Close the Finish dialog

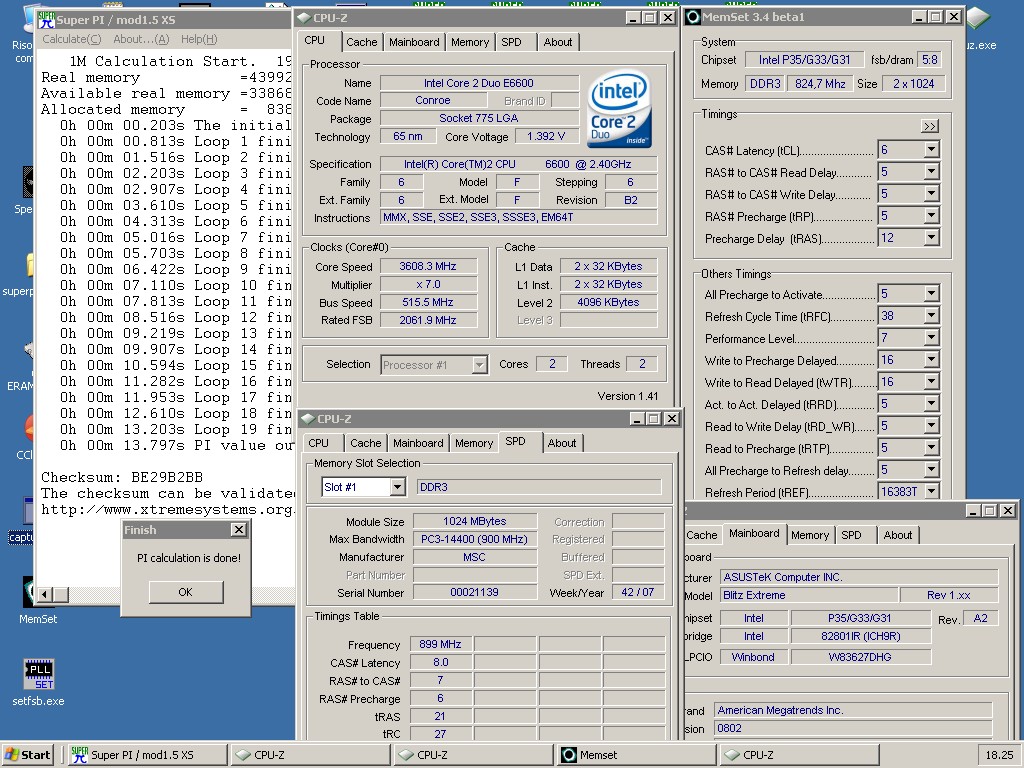tap(239, 530)
